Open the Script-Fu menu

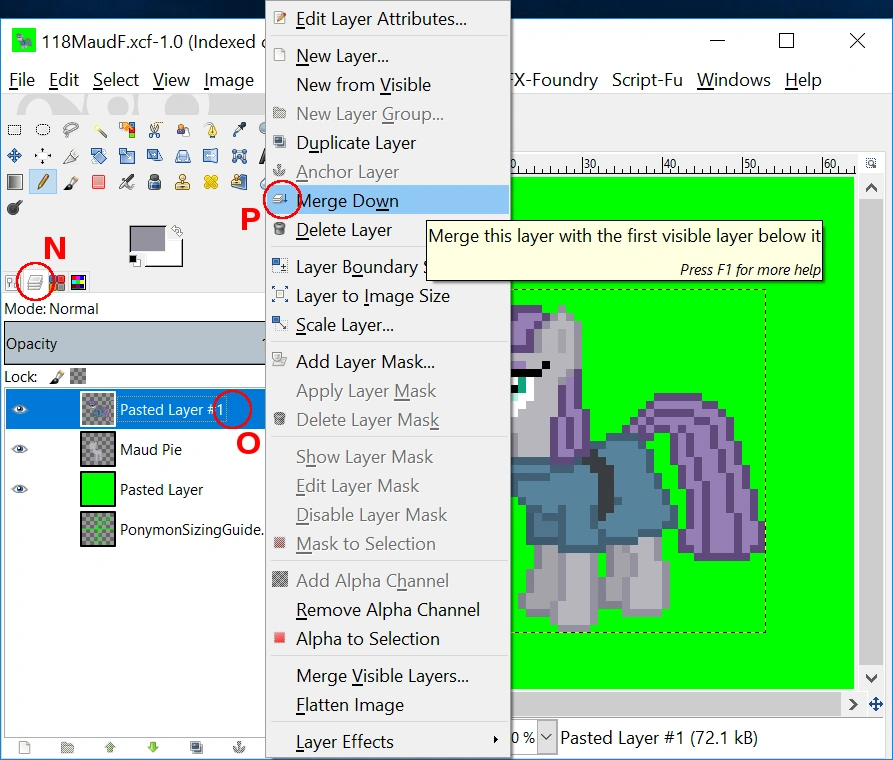pyautogui.click(x=647, y=80)
